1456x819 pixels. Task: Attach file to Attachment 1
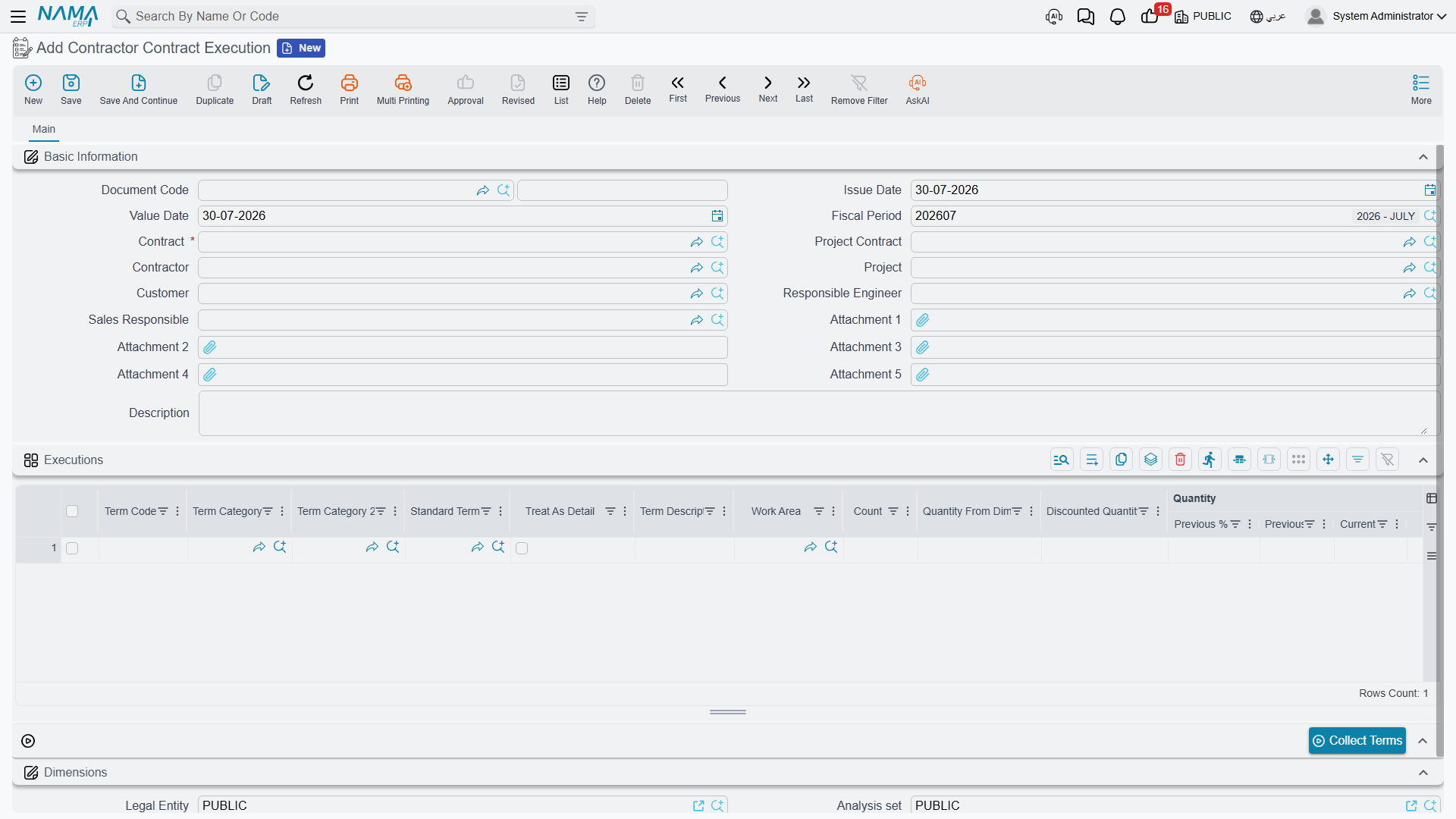(923, 320)
